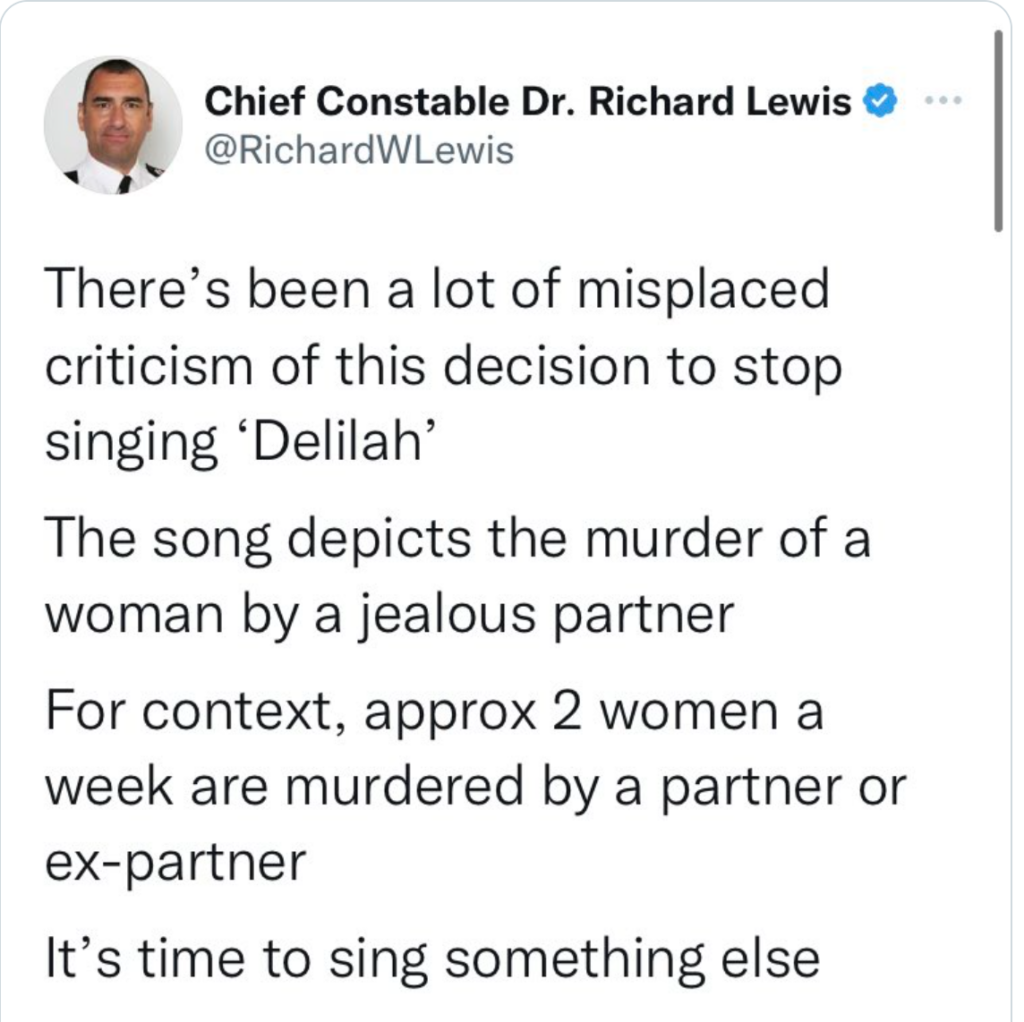Click the @RichardWLewis handle
The height and width of the screenshot is (1022, 1024).
click(359, 150)
